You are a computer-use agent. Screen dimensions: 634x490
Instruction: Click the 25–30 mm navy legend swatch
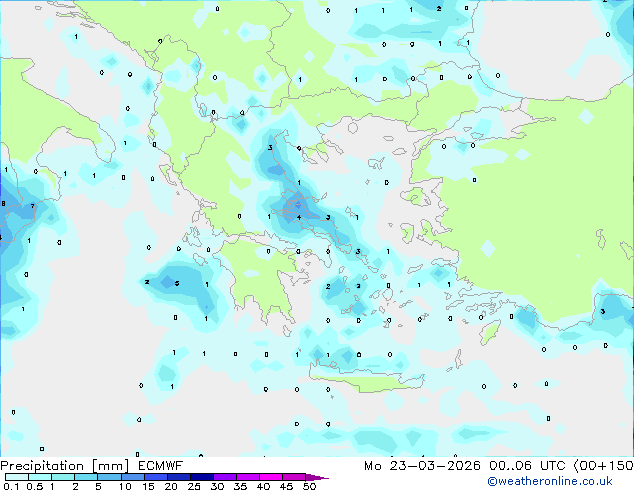[x=202, y=477]
